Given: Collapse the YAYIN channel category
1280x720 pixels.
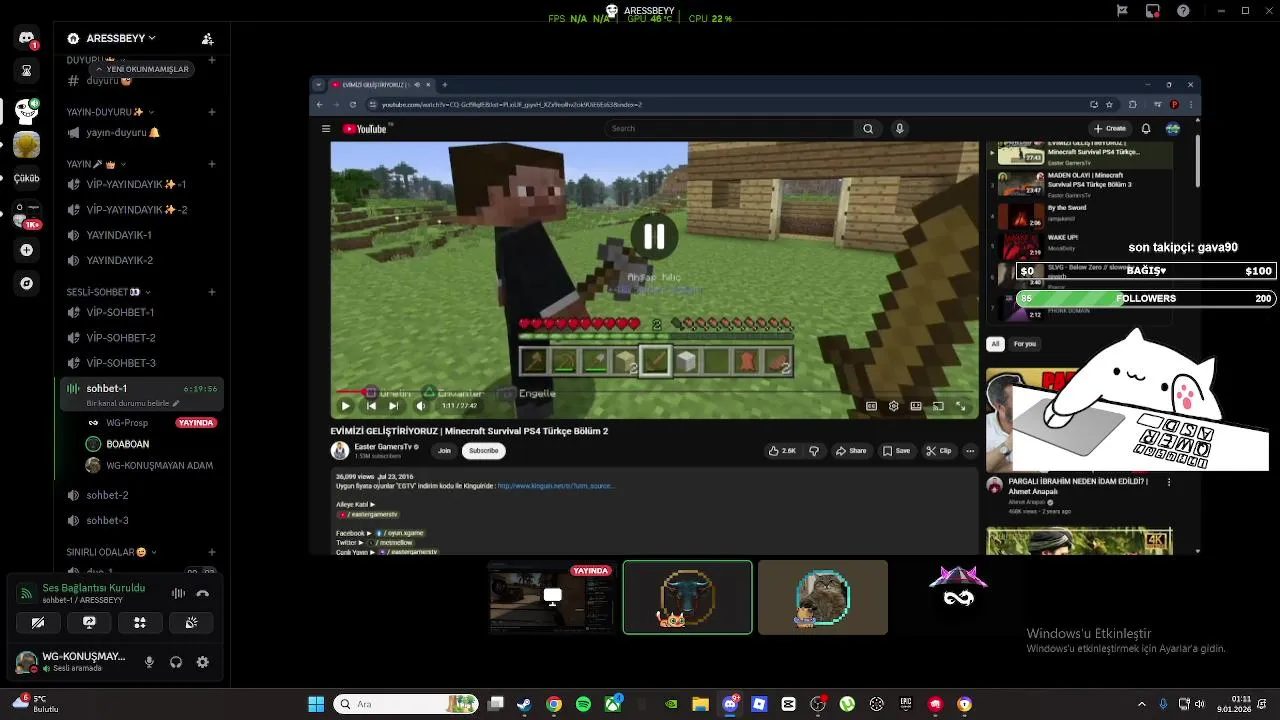Looking at the screenshot, I should [x=97, y=164].
